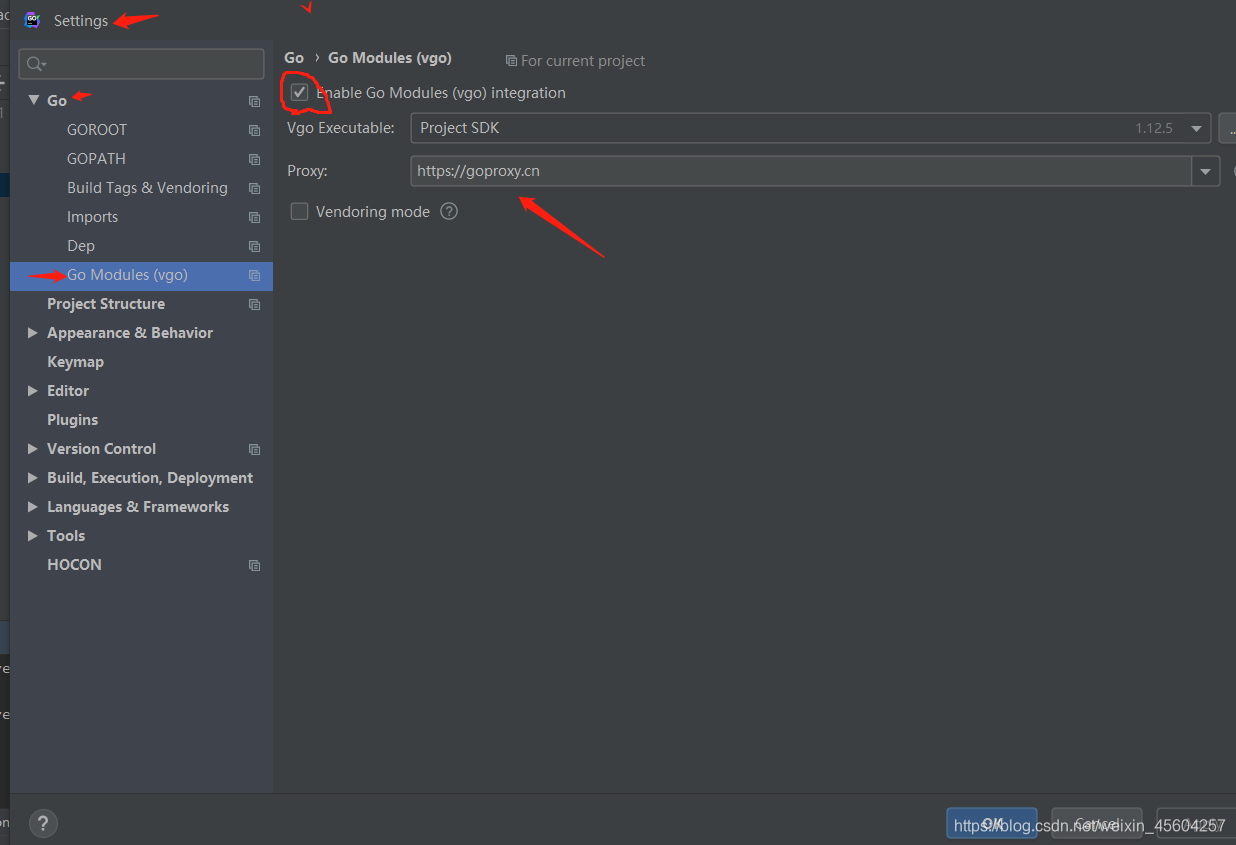Open the Vgo Executable Project SDK dropdown
The width and height of the screenshot is (1236, 845).
tap(810, 128)
